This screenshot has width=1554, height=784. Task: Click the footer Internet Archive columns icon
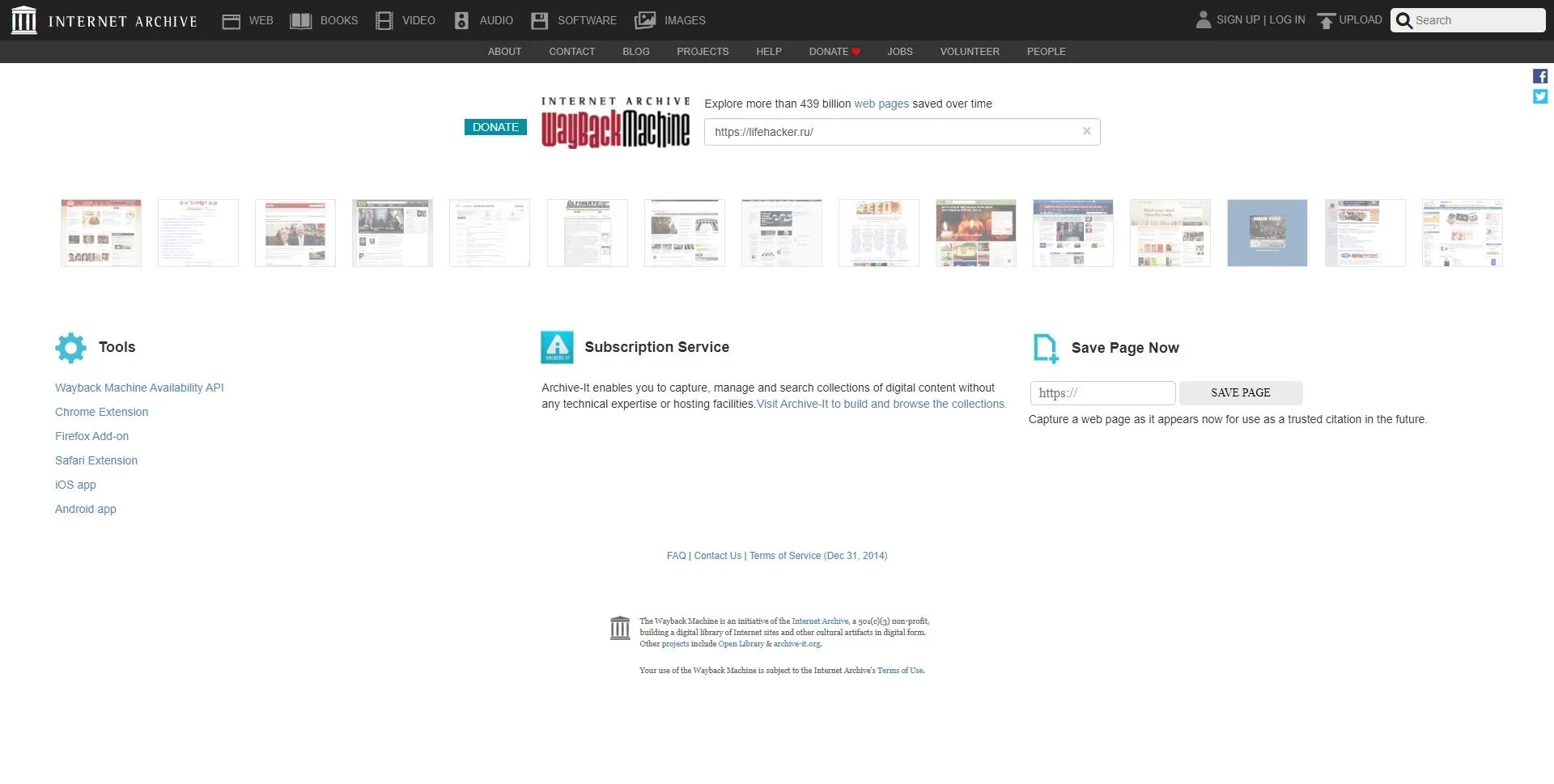tap(620, 628)
